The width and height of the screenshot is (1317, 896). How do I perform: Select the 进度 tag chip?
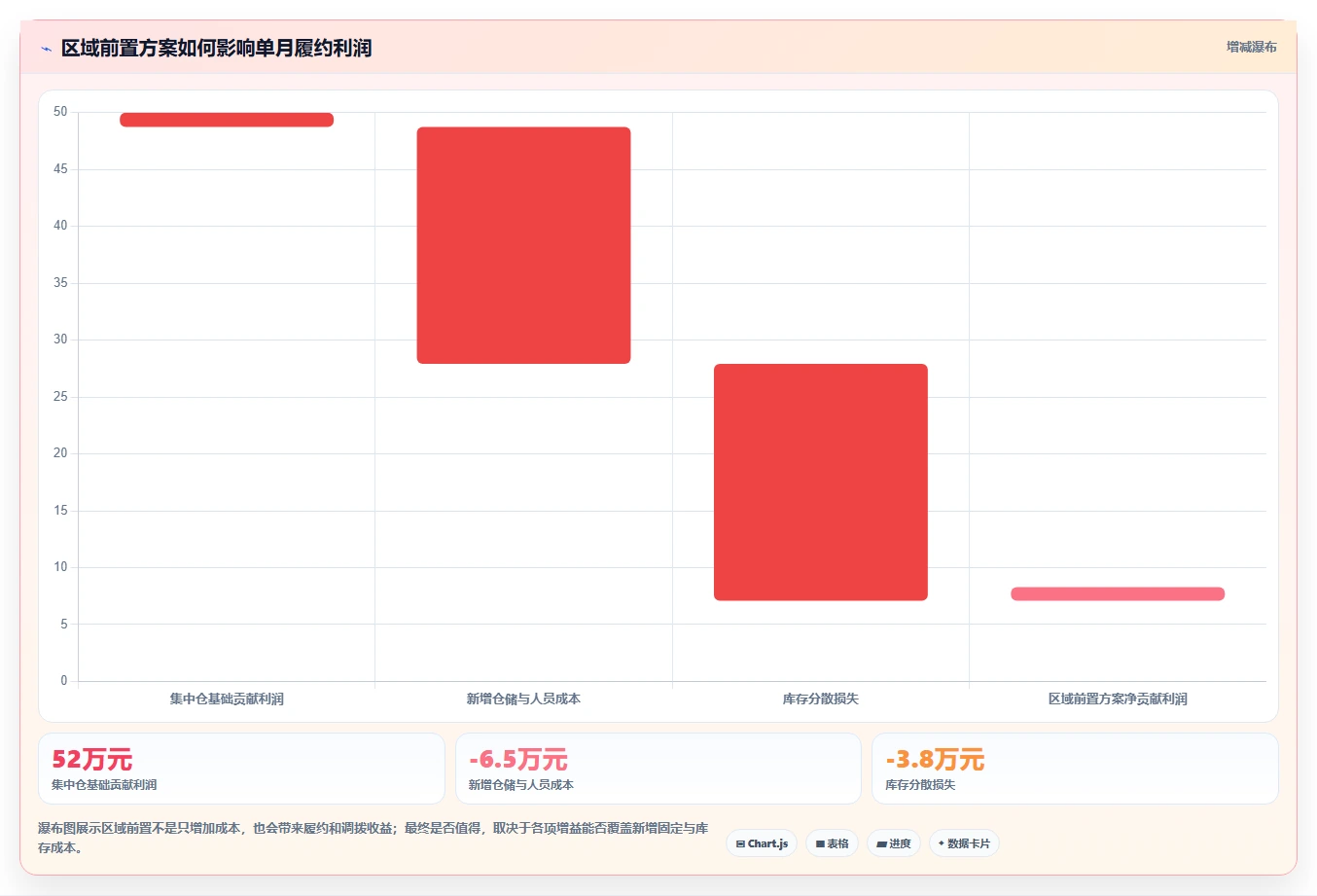[894, 843]
